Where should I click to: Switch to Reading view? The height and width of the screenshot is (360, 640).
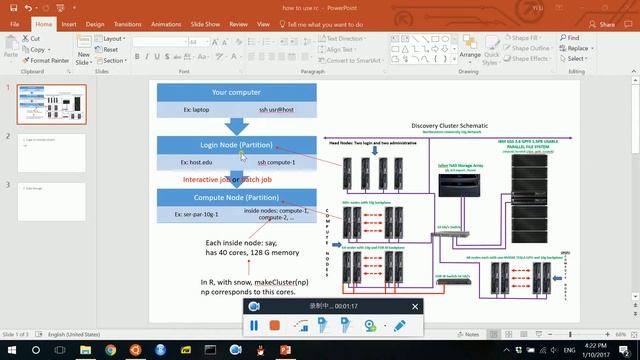524,334
